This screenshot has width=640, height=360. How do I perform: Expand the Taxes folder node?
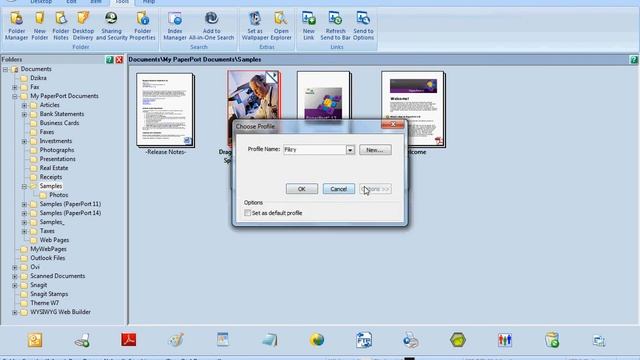click(24, 231)
